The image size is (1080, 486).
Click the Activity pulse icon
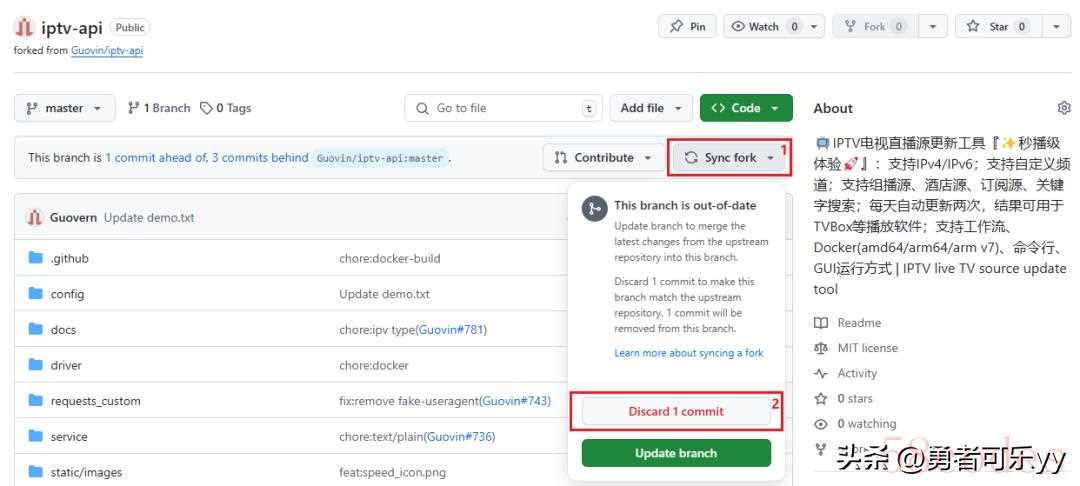[820, 373]
